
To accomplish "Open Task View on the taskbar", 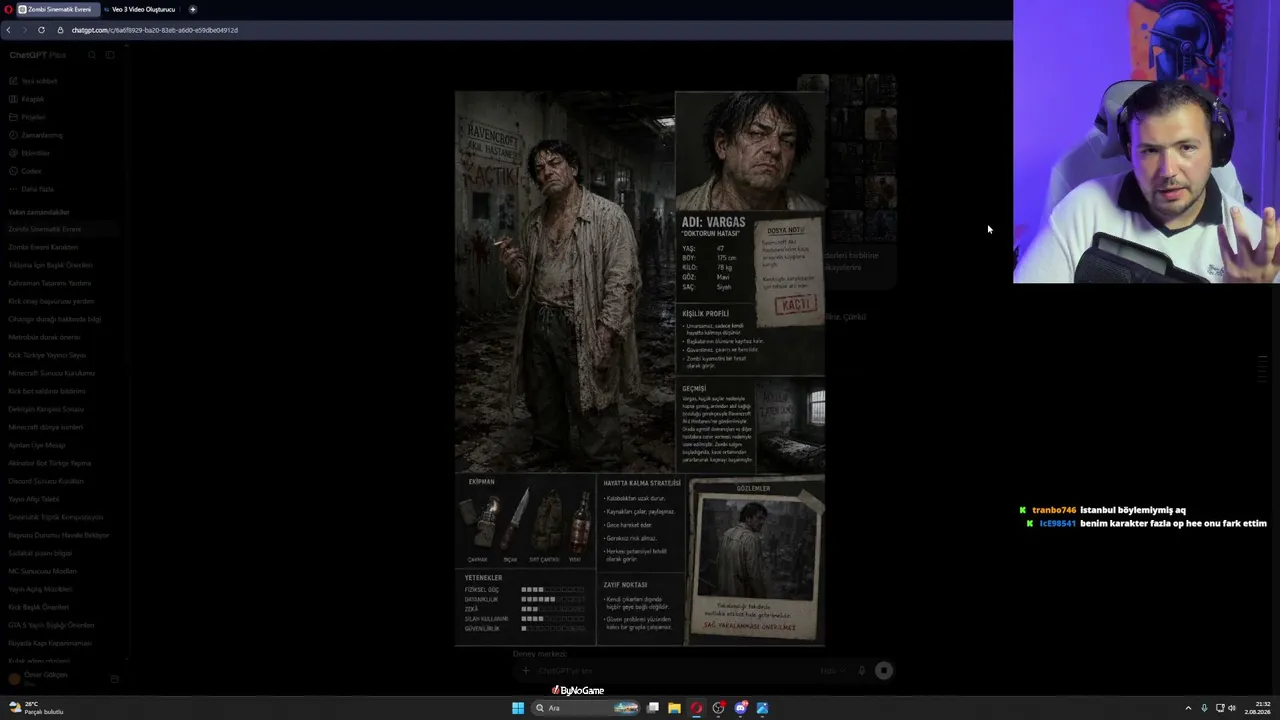I will (x=653, y=708).
